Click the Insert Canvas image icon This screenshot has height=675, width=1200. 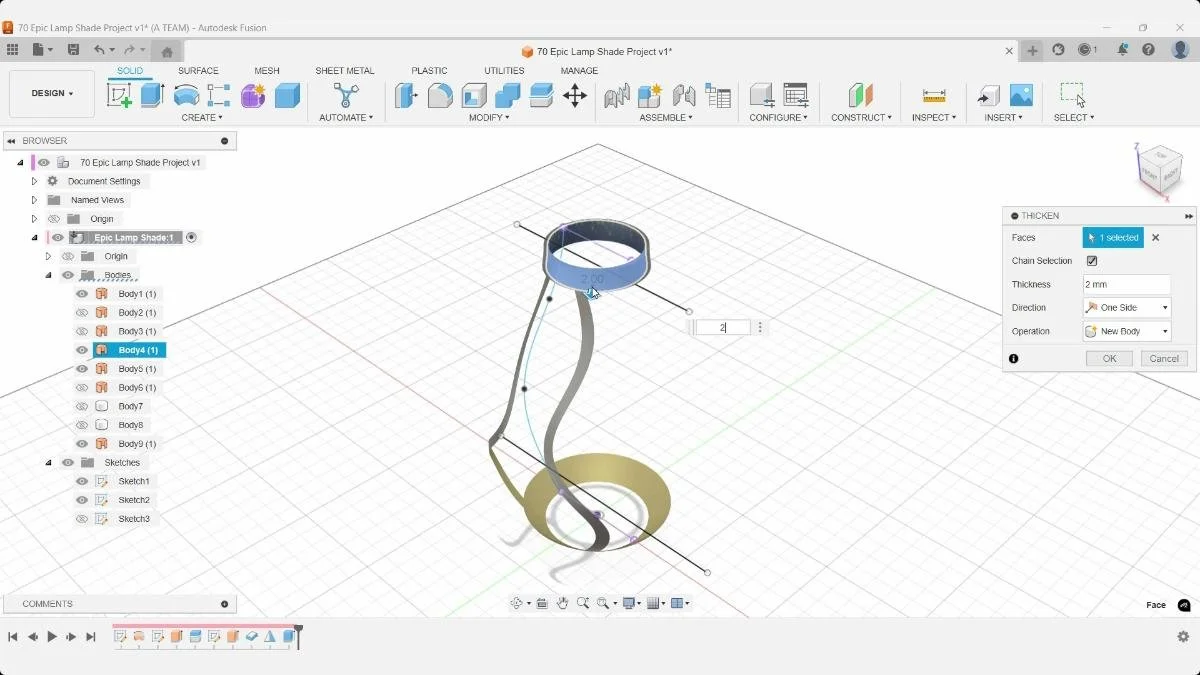(x=1021, y=95)
